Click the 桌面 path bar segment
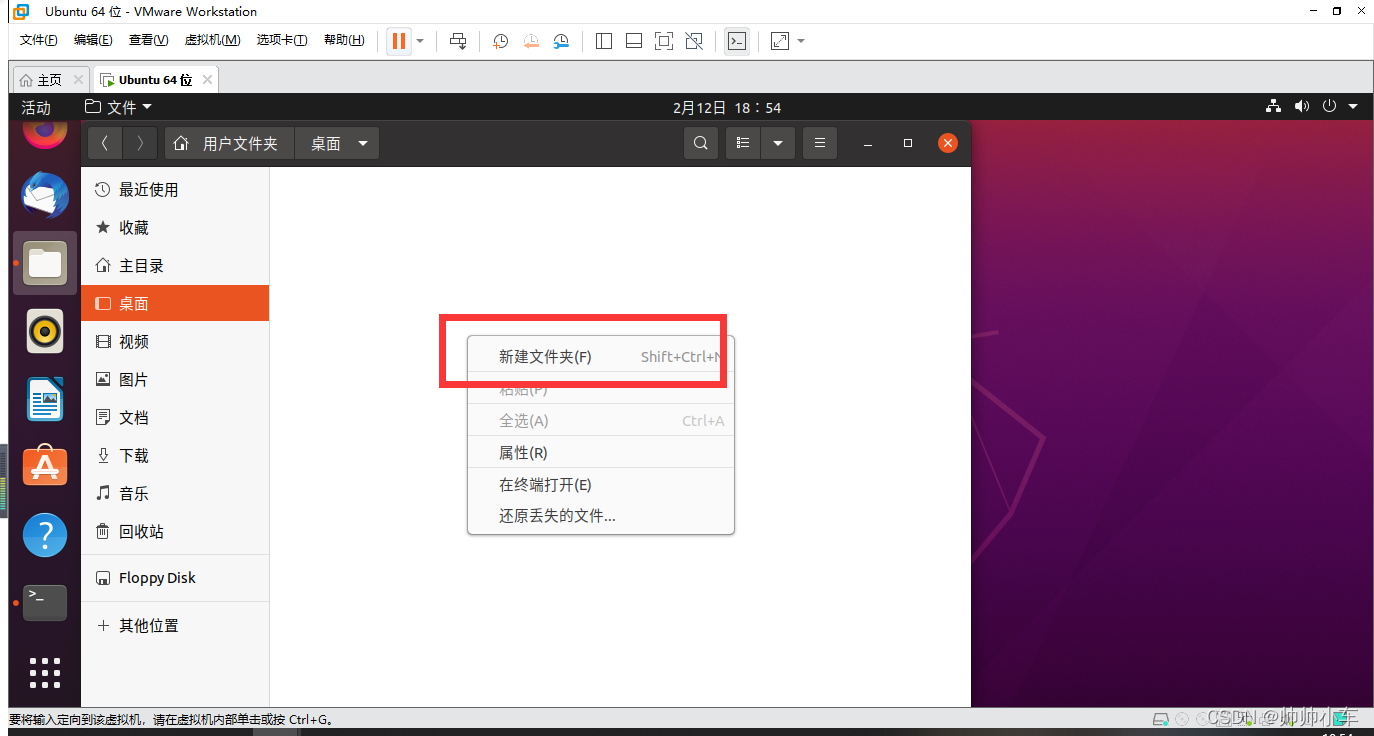 coord(326,143)
